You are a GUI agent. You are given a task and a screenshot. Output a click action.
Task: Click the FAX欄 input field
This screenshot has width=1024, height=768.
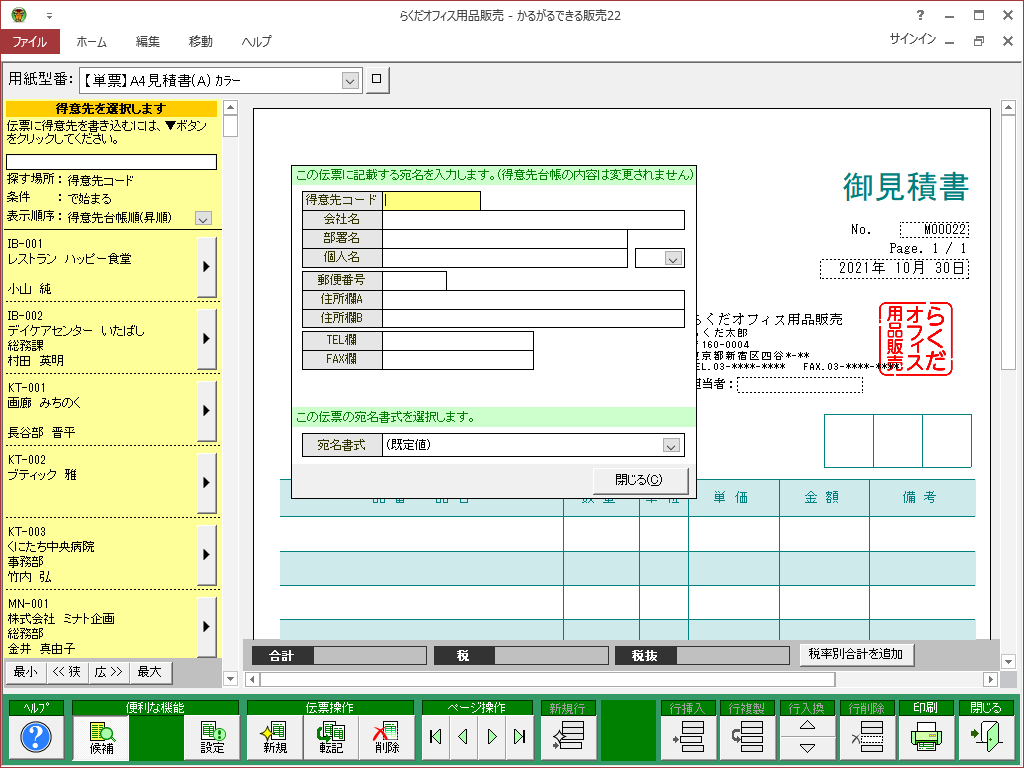458,359
